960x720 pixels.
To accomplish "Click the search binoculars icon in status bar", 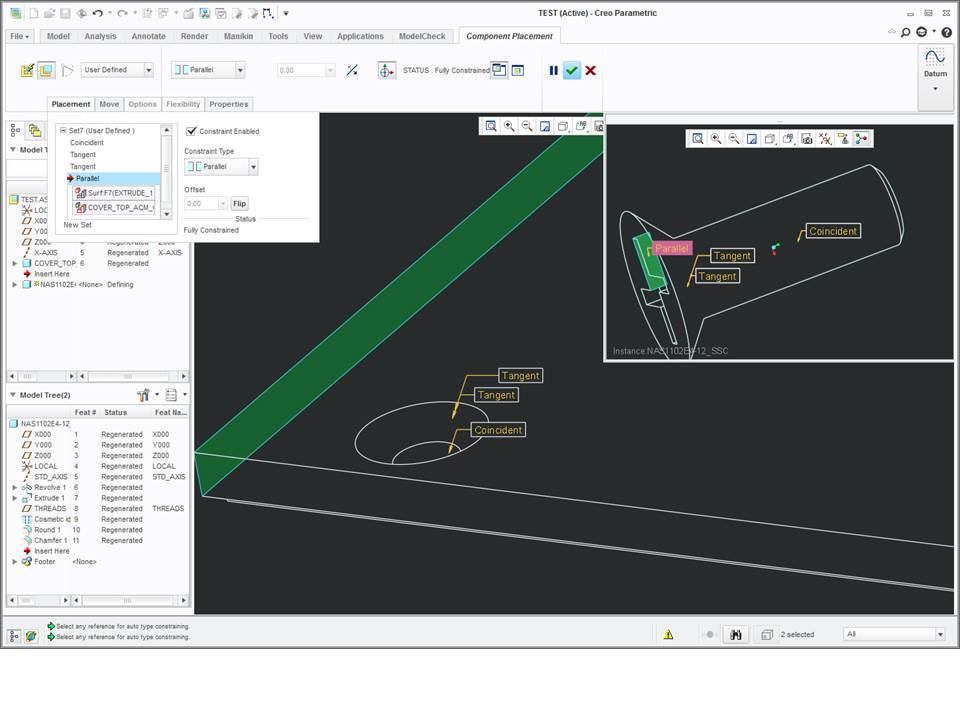I will 736,635.
